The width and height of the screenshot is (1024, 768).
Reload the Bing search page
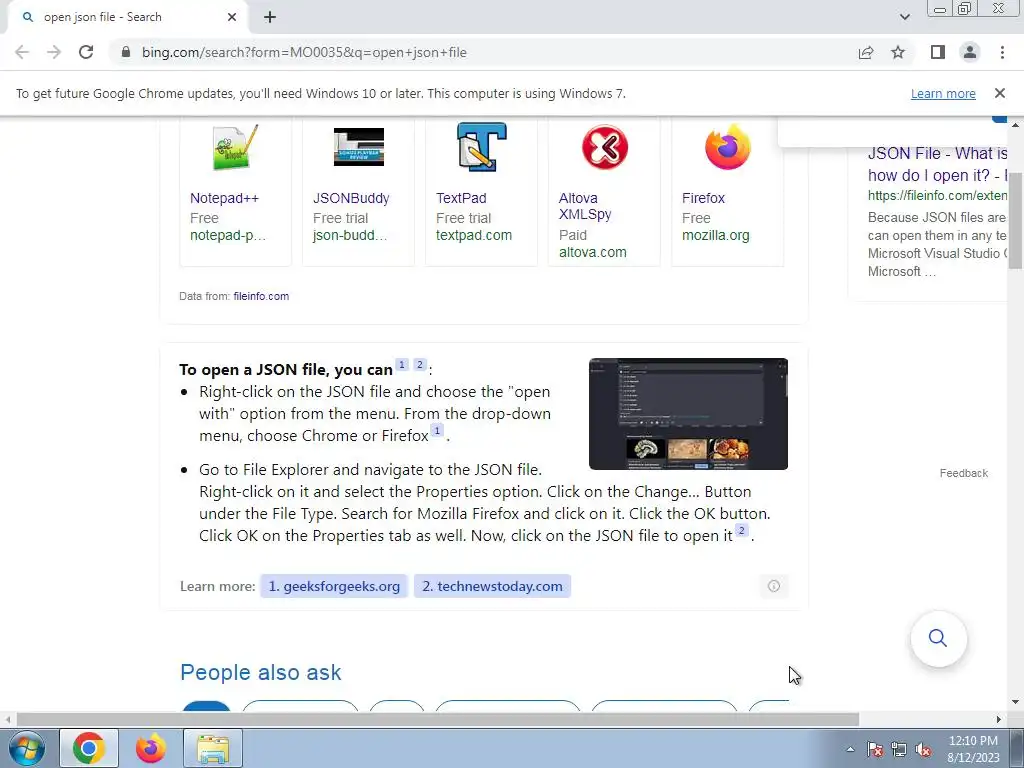click(x=86, y=52)
